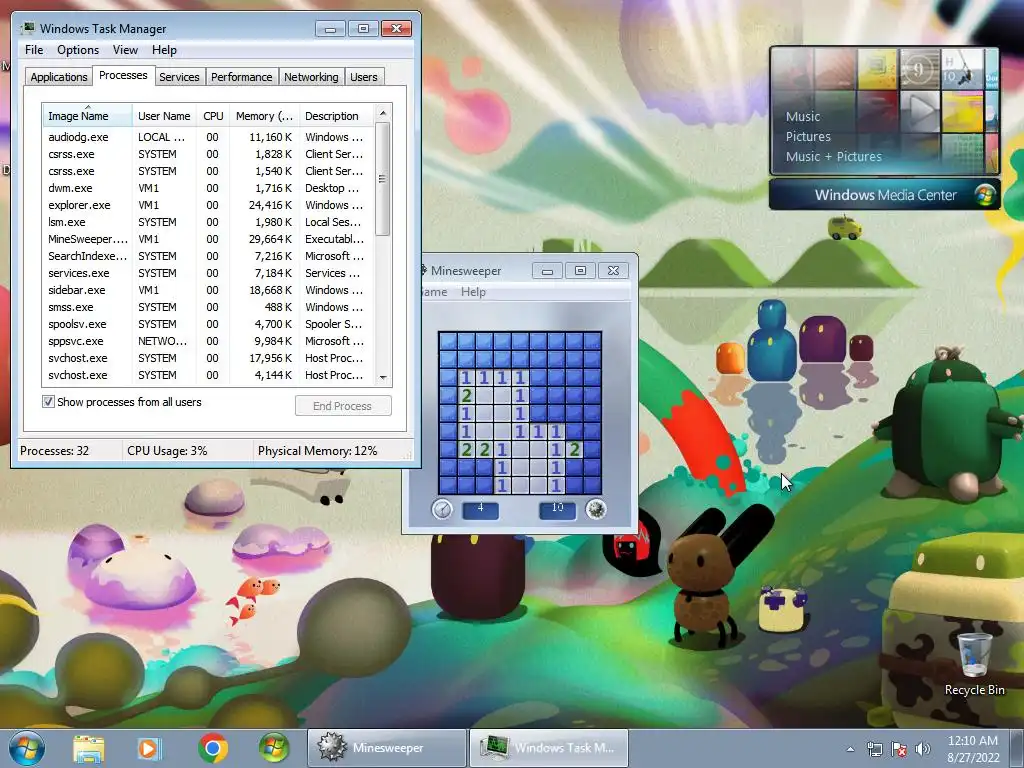
Task: Select the lsm.exe process row
Action: [208, 222]
